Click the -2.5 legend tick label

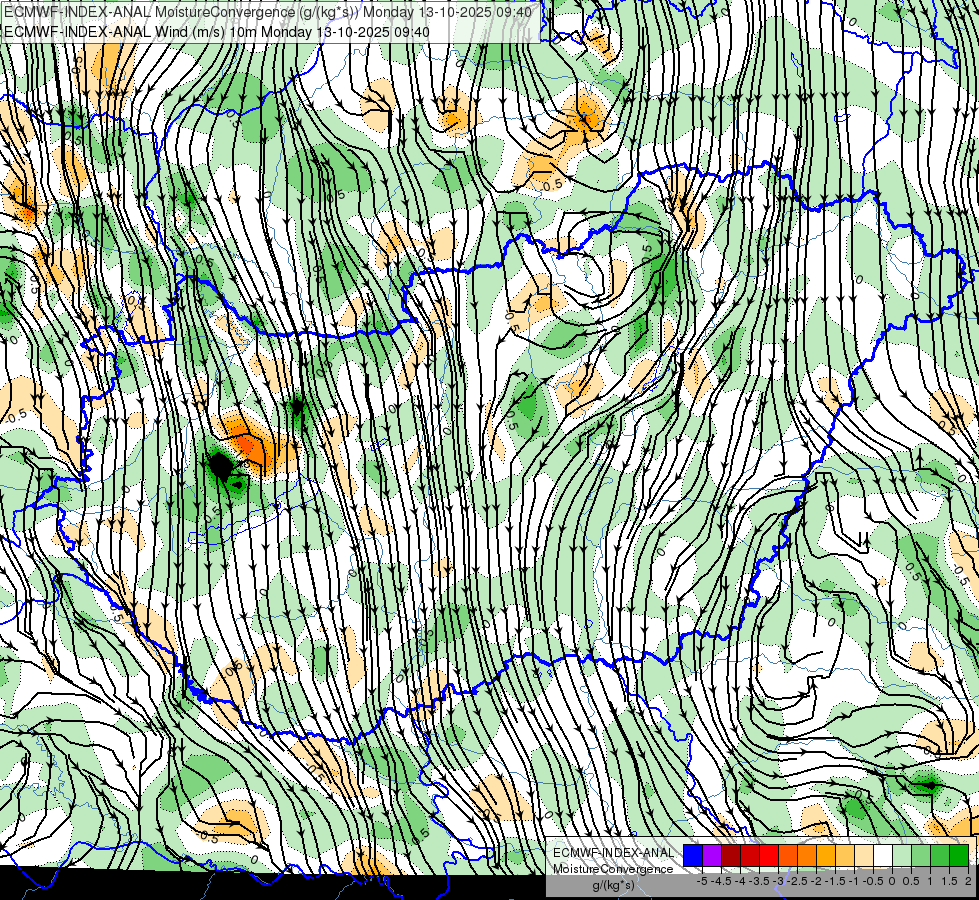797,881
